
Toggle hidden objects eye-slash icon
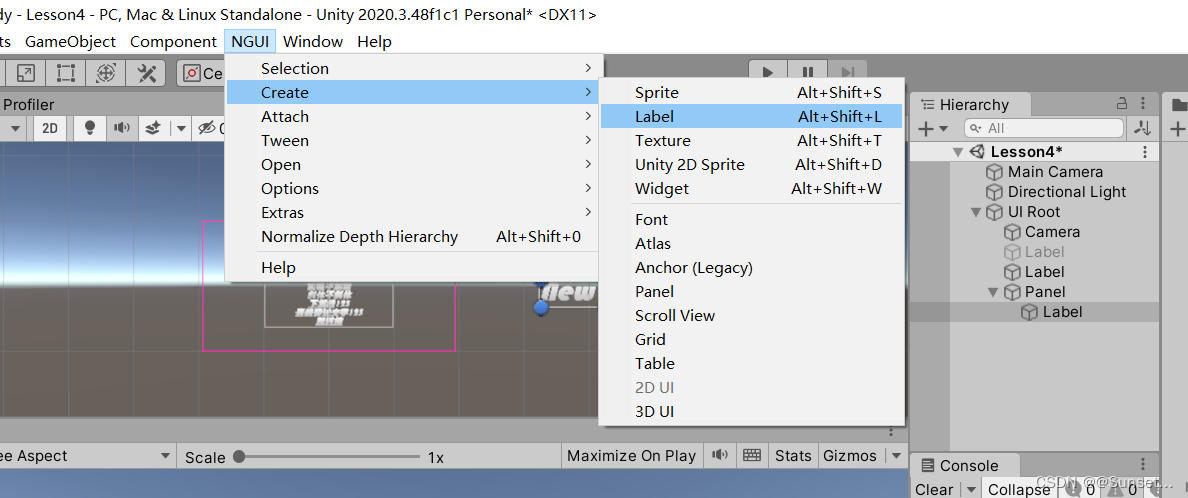207,128
